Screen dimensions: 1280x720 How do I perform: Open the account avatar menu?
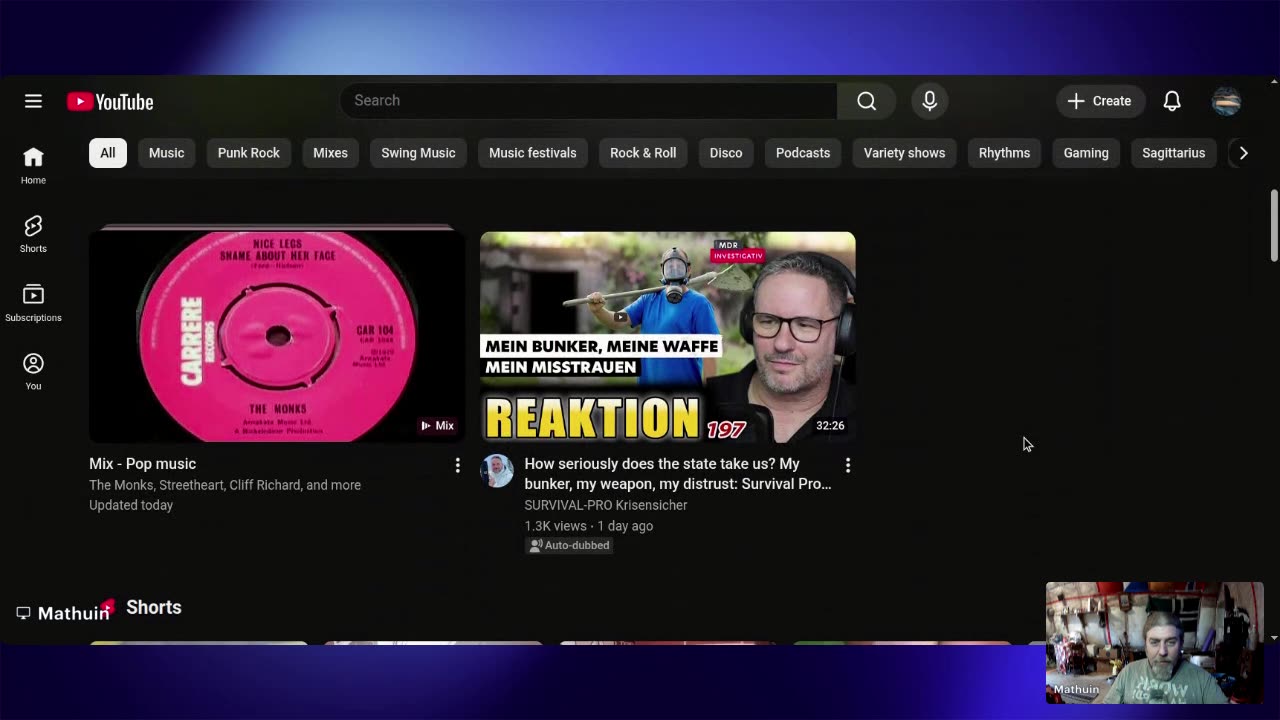pyautogui.click(x=1226, y=101)
